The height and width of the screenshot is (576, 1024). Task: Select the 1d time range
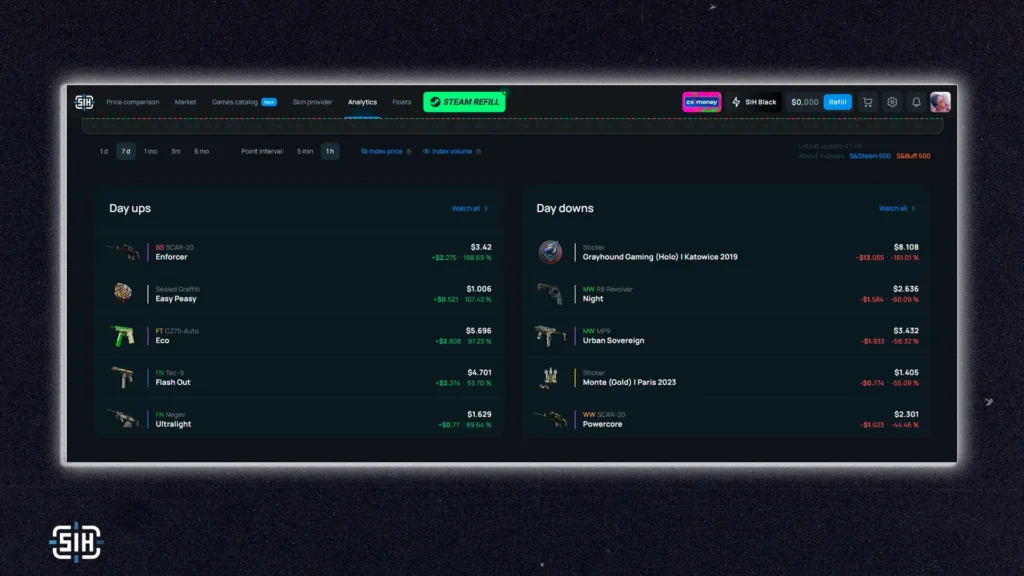[x=104, y=152]
